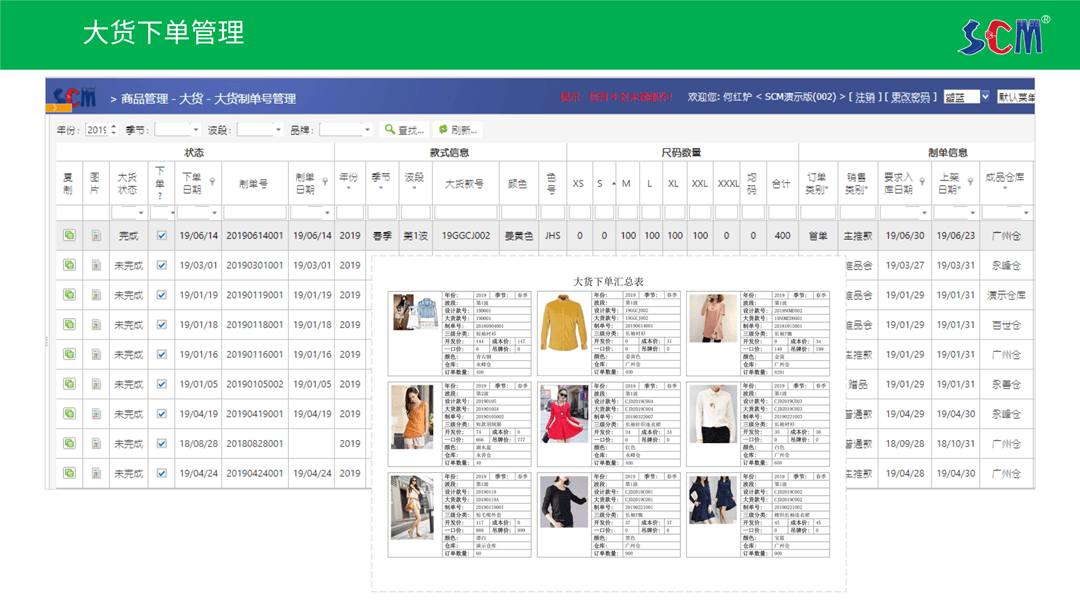
Task: Open picture icon for order 20190614001
Action: [96, 235]
